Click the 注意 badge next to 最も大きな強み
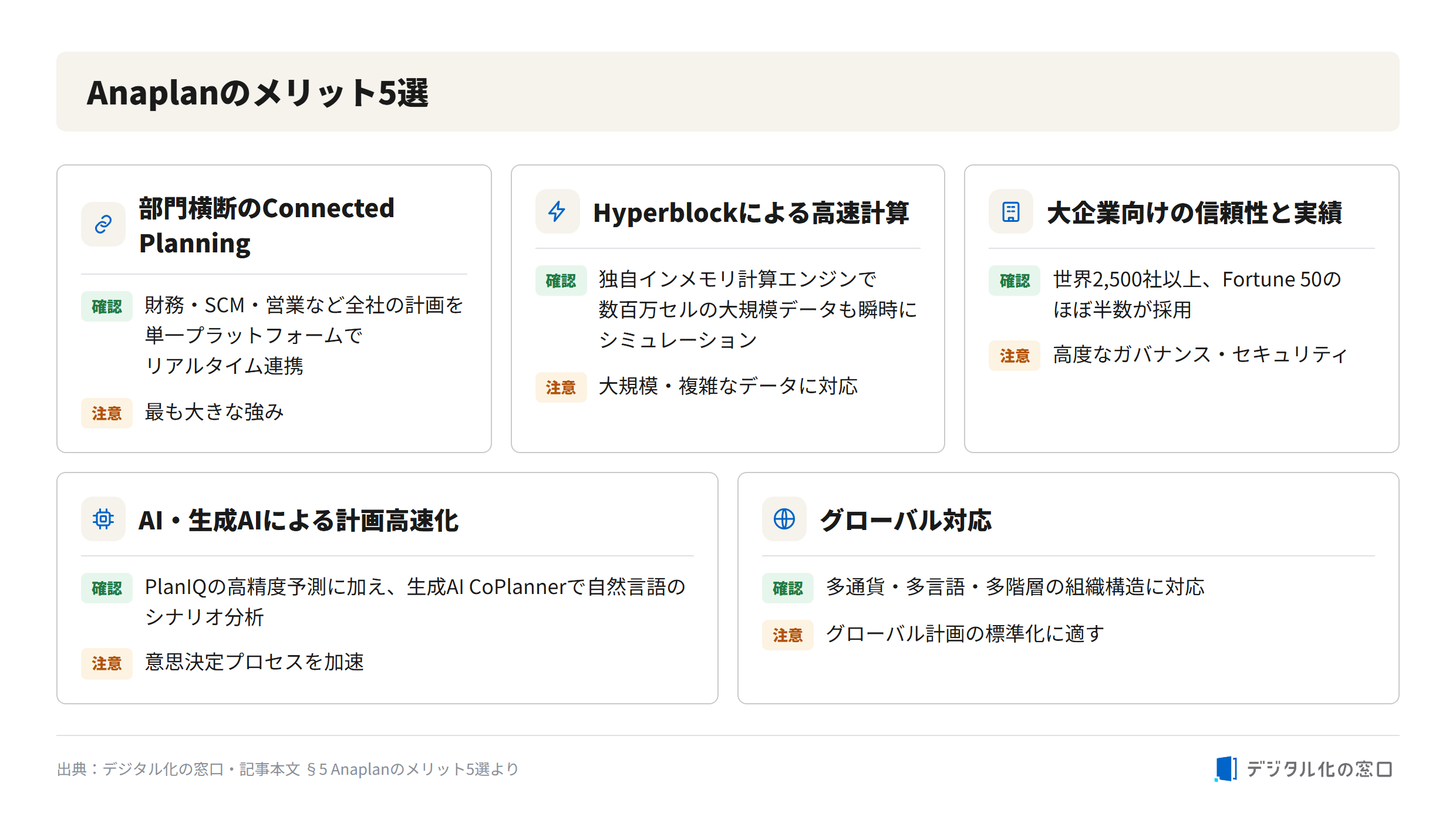The height and width of the screenshot is (837, 1456). 107,413
